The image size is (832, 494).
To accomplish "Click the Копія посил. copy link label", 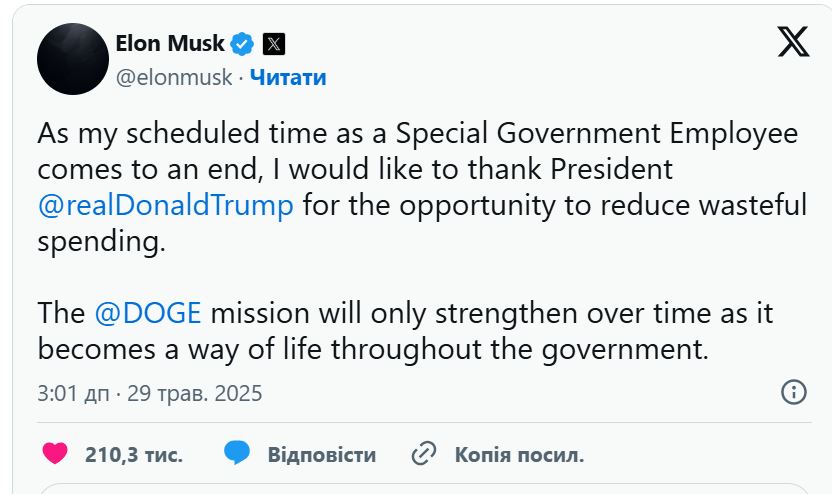I will click(519, 455).
